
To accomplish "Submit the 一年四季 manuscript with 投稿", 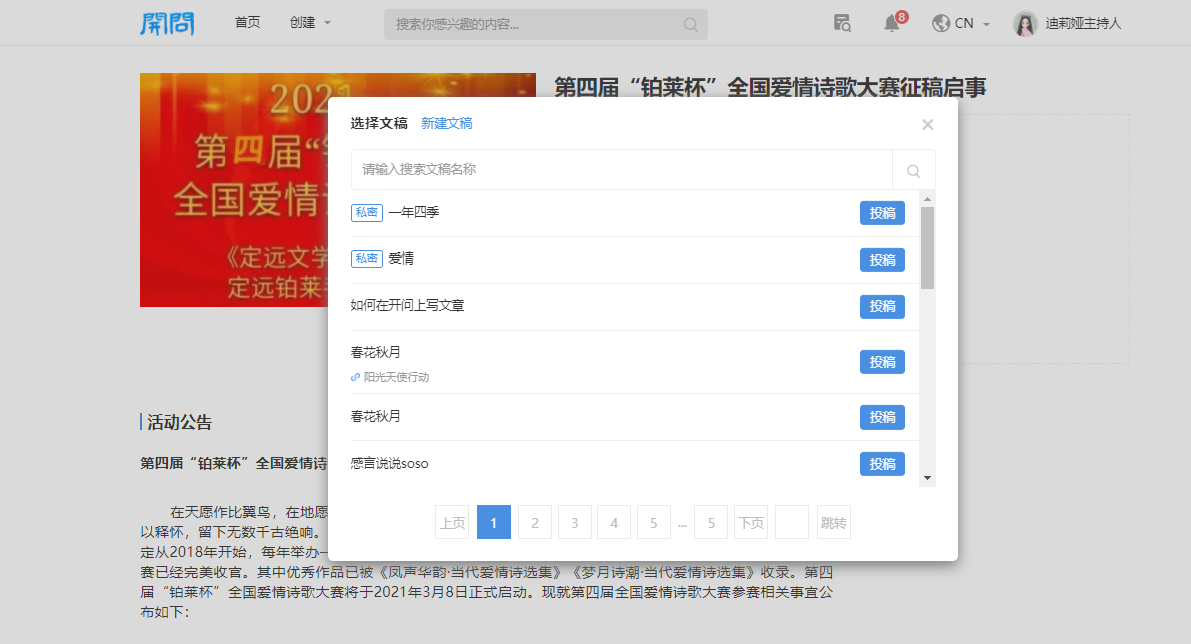I will point(883,213).
